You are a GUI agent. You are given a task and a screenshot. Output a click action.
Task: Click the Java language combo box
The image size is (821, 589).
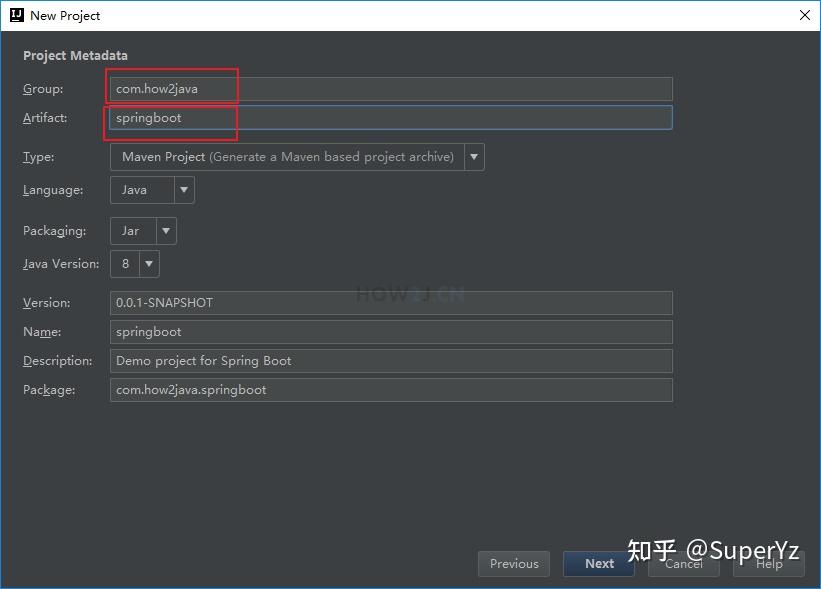pos(152,190)
